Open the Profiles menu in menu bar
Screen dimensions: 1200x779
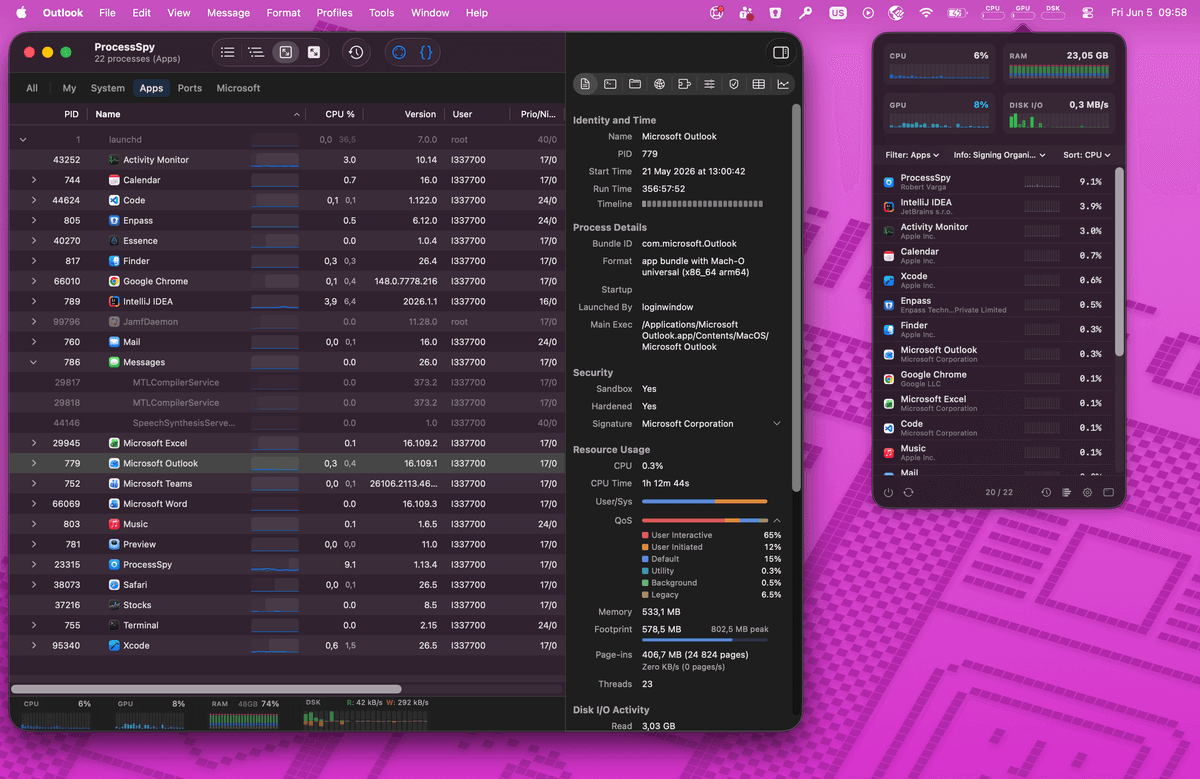334,13
